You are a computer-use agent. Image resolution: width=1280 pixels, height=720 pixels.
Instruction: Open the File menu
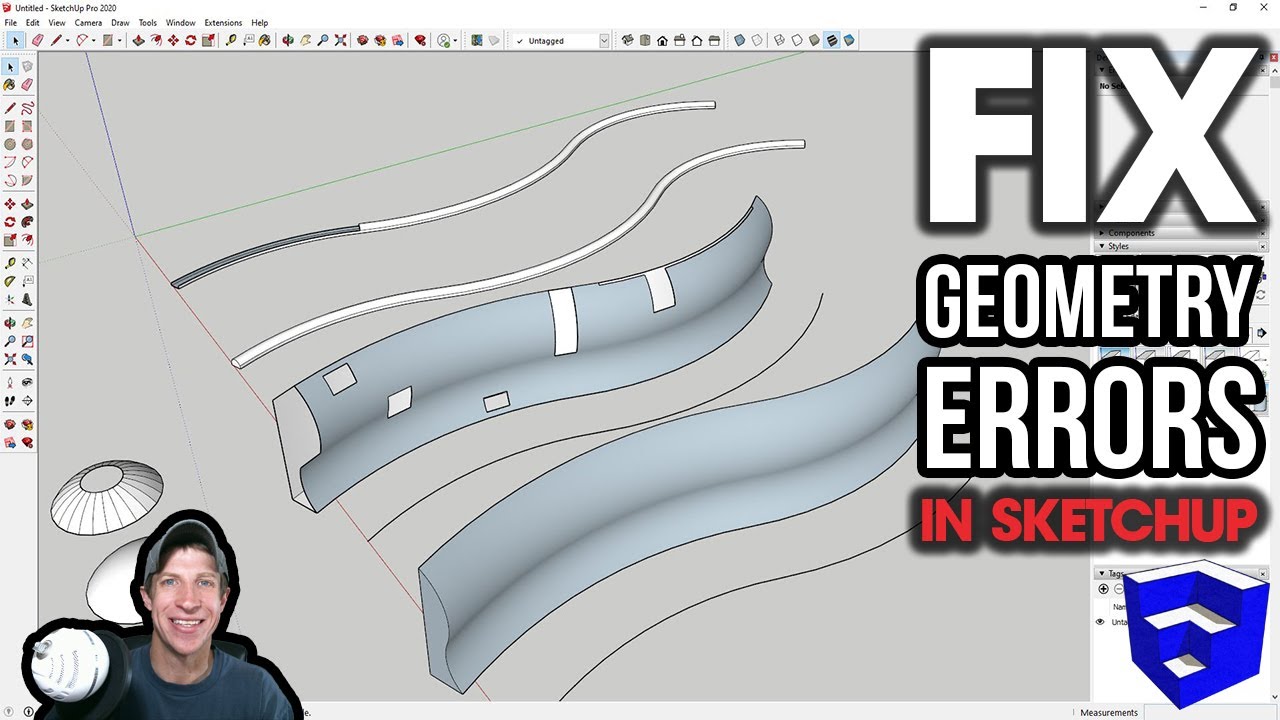pyautogui.click(x=10, y=22)
